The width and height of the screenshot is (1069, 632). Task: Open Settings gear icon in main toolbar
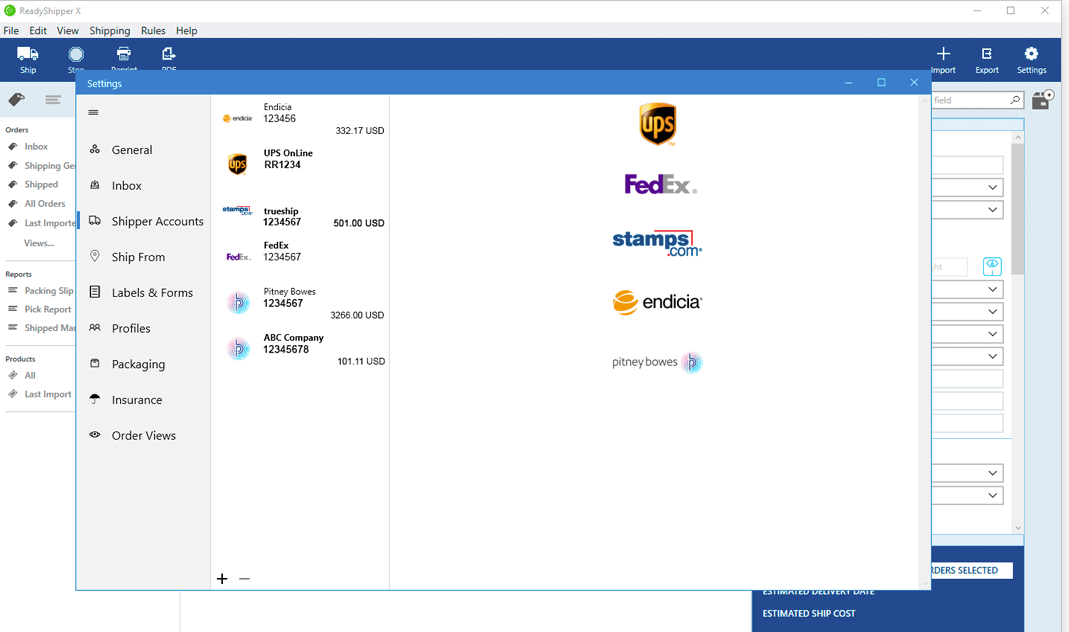[x=1031, y=53]
